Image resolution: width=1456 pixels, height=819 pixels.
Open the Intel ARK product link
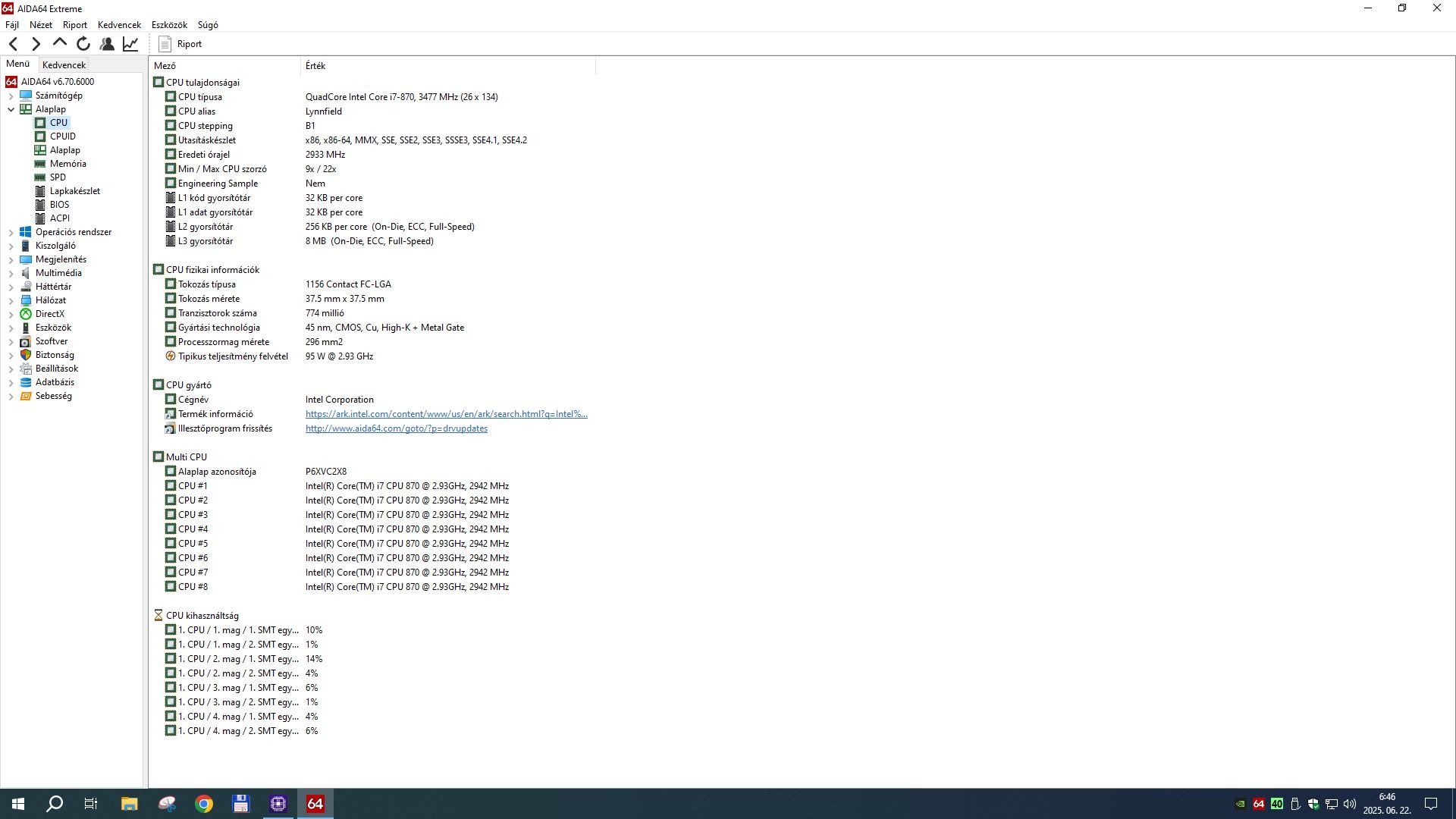[x=446, y=414]
